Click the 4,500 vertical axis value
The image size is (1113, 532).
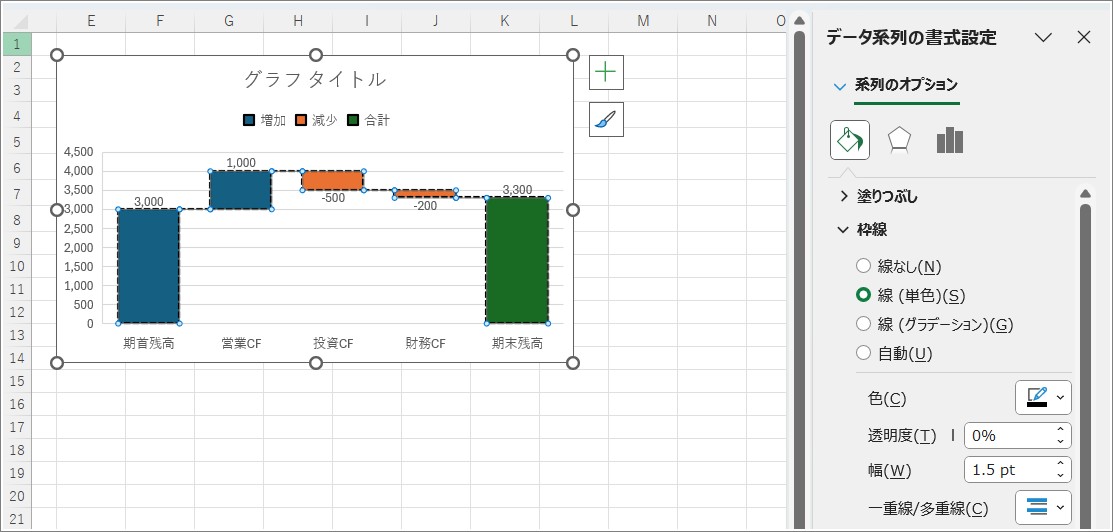pos(78,152)
